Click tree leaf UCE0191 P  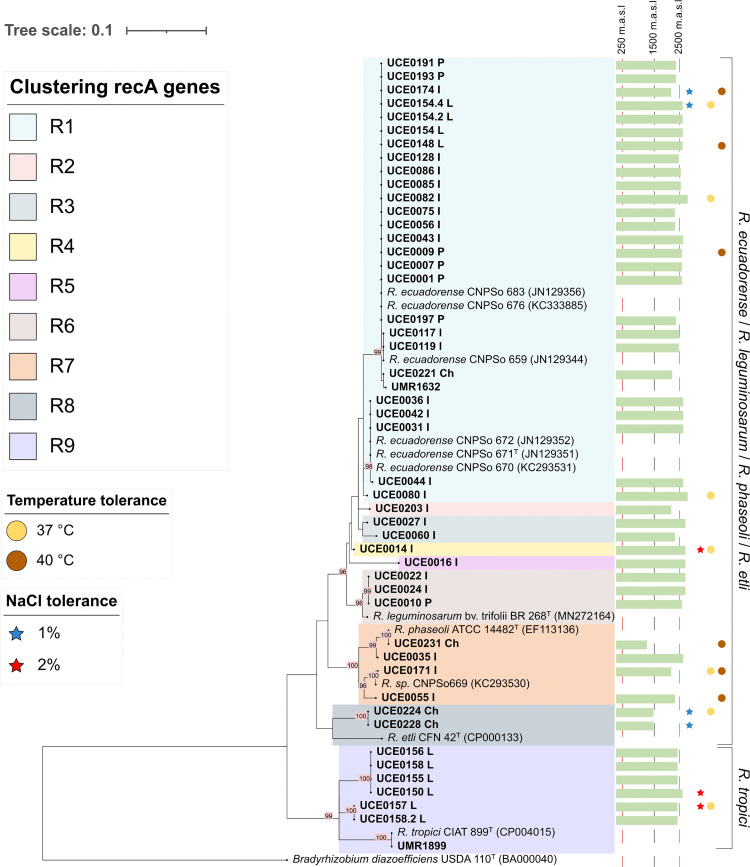click(415, 62)
